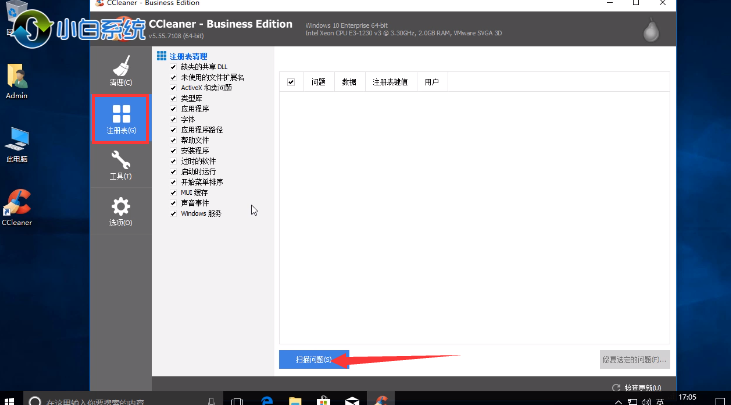
Task: Sort results by the 问题 column header
Action: tap(318, 82)
